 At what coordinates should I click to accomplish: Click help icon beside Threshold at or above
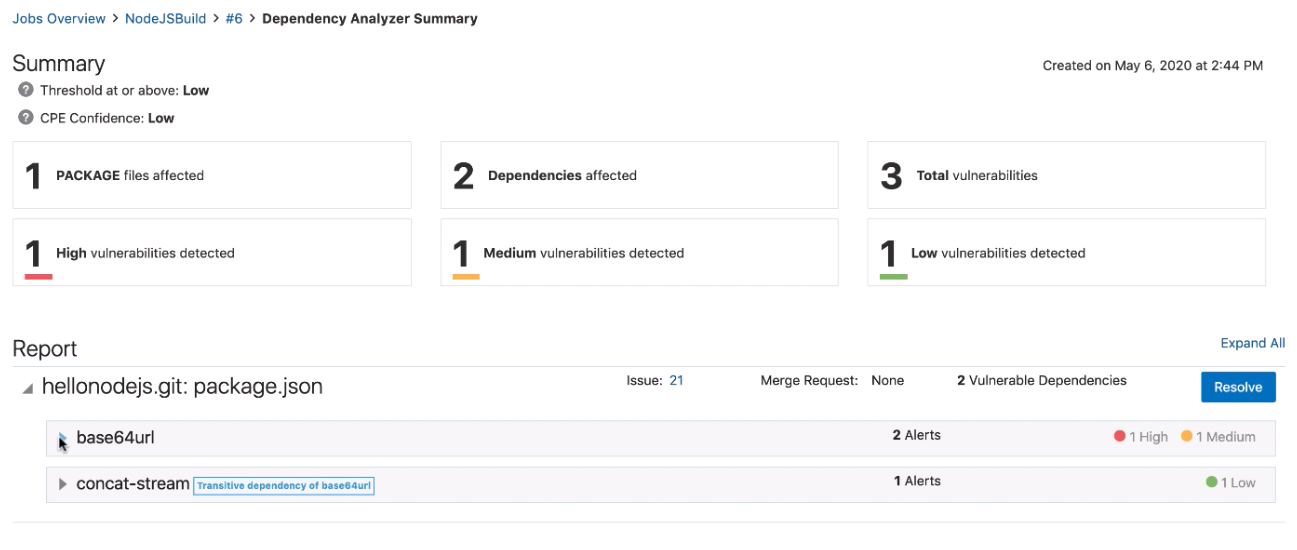coord(26,90)
